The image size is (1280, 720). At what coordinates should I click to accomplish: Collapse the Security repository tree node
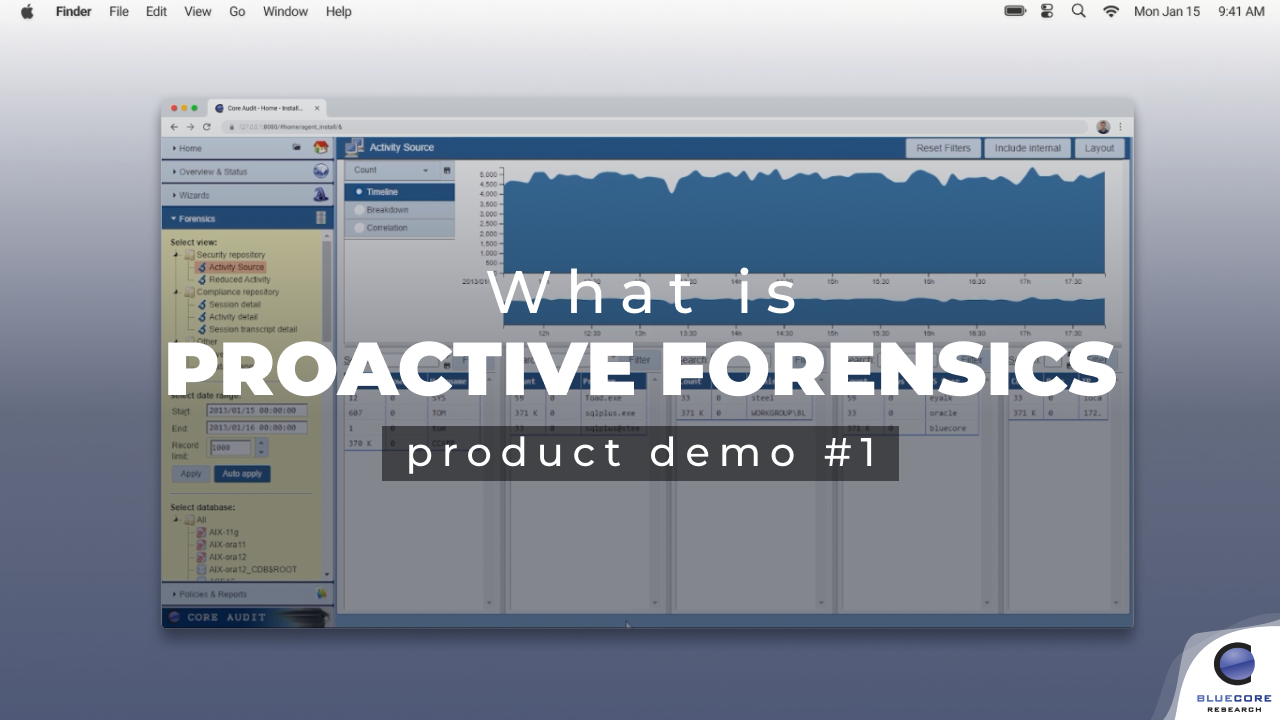177,255
